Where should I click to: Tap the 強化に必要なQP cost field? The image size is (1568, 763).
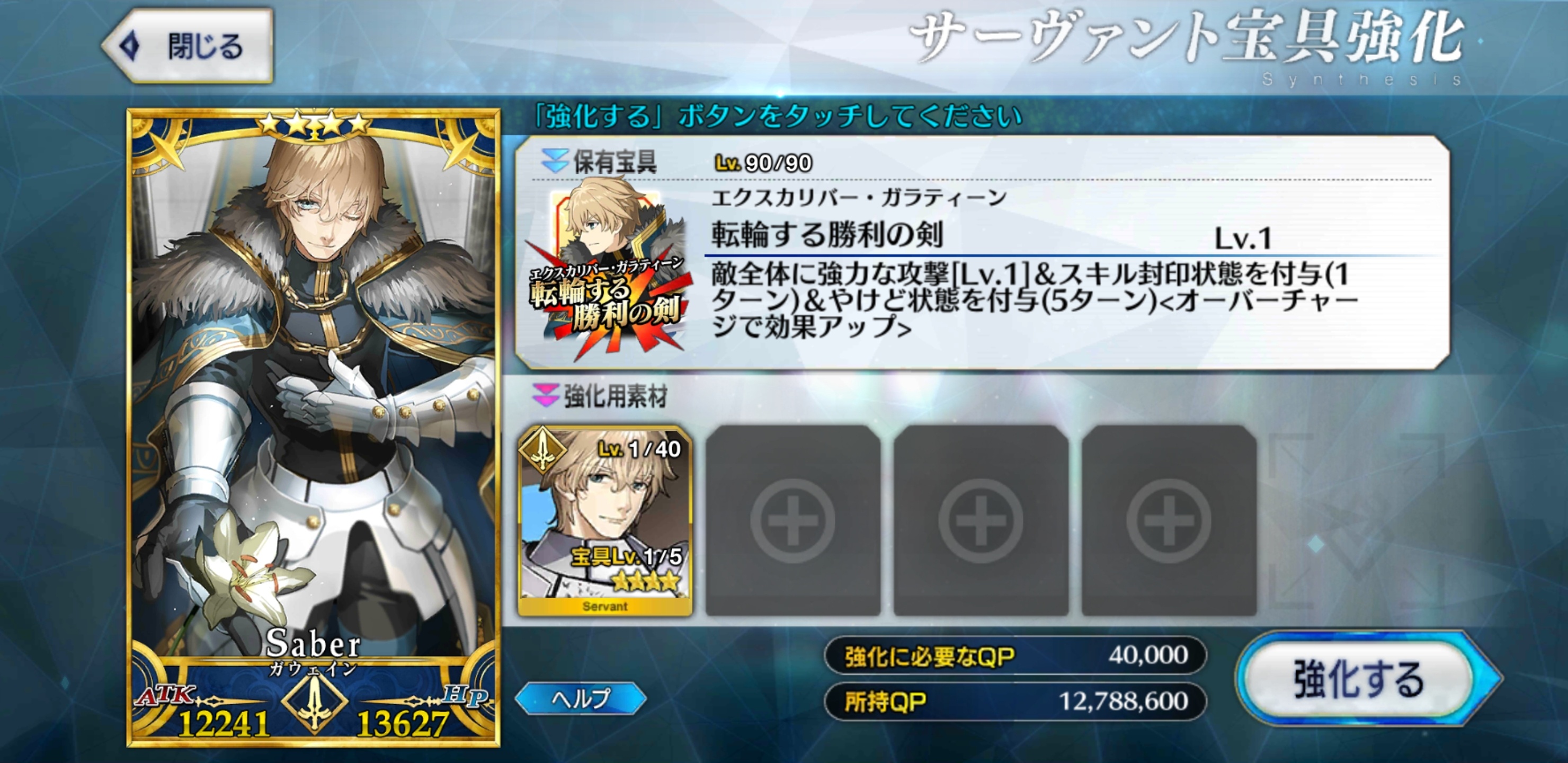[x=1015, y=655]
